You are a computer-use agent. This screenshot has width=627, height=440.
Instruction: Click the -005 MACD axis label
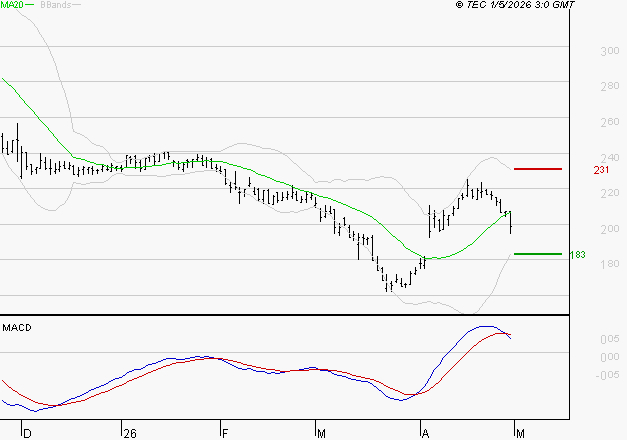coord(607,375)
